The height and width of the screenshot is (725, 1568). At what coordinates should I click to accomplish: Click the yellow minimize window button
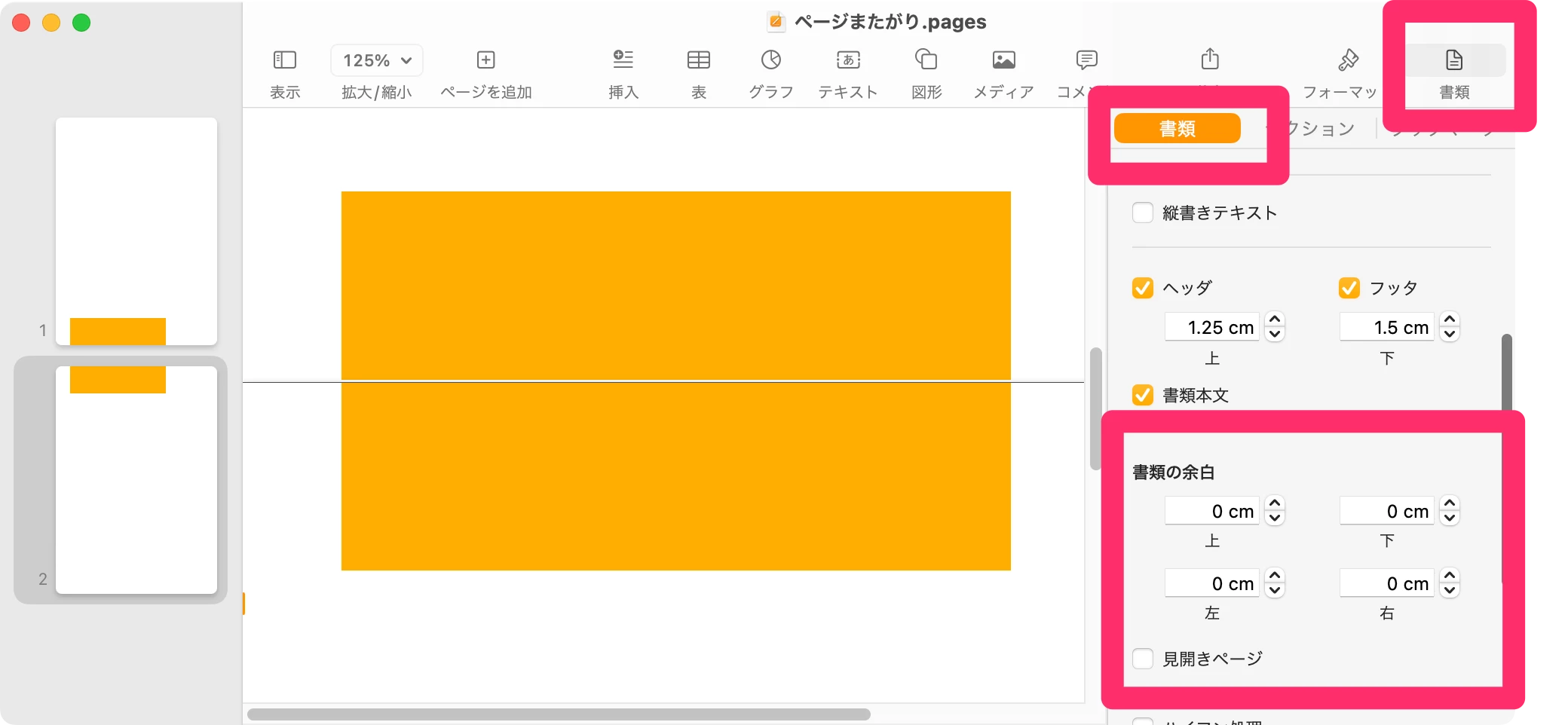click(x=51, y=23)
